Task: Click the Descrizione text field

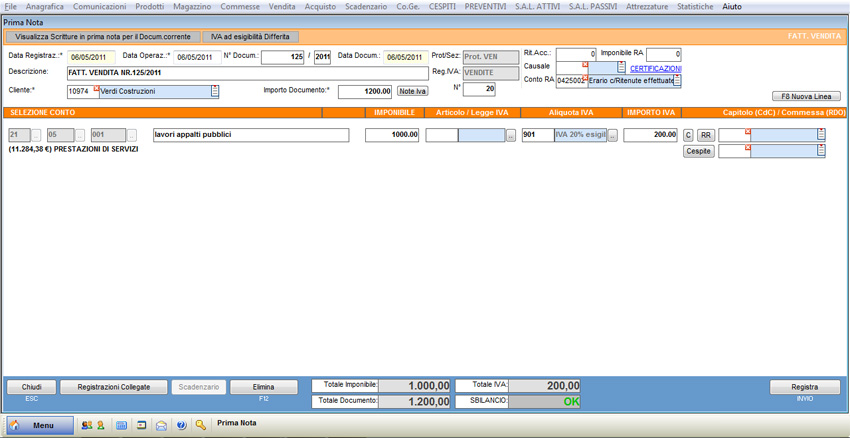Action: click(247, 73)
